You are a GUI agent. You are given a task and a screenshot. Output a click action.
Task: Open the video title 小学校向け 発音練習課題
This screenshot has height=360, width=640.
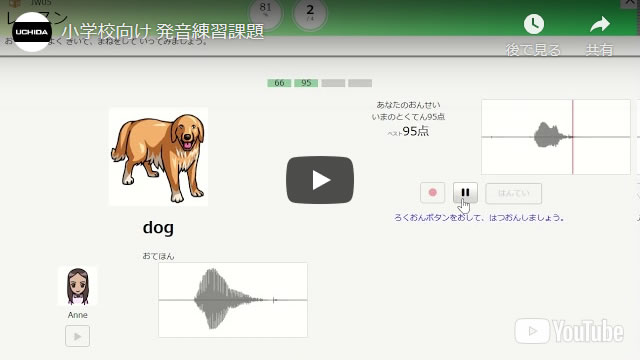[163, 31]
